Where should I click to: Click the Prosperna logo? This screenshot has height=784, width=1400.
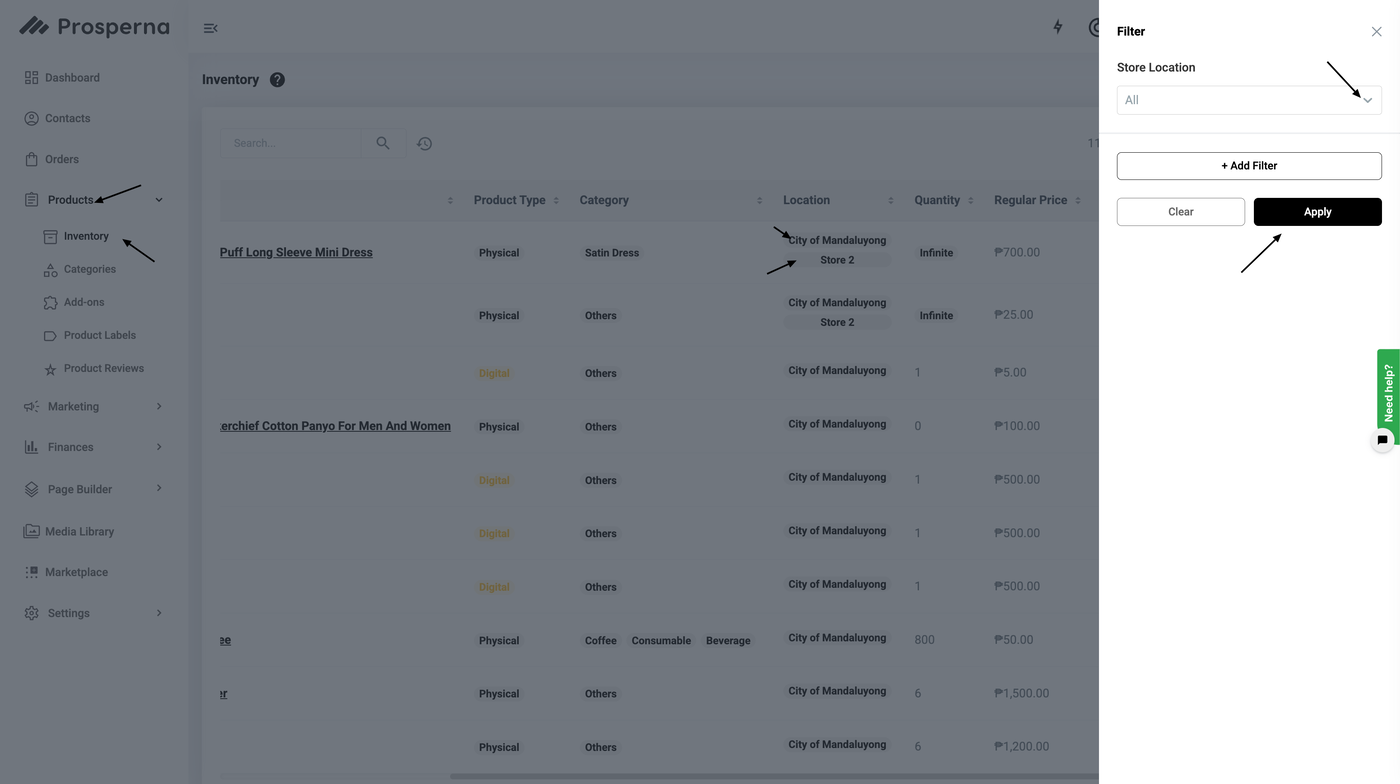coord(95,27)
